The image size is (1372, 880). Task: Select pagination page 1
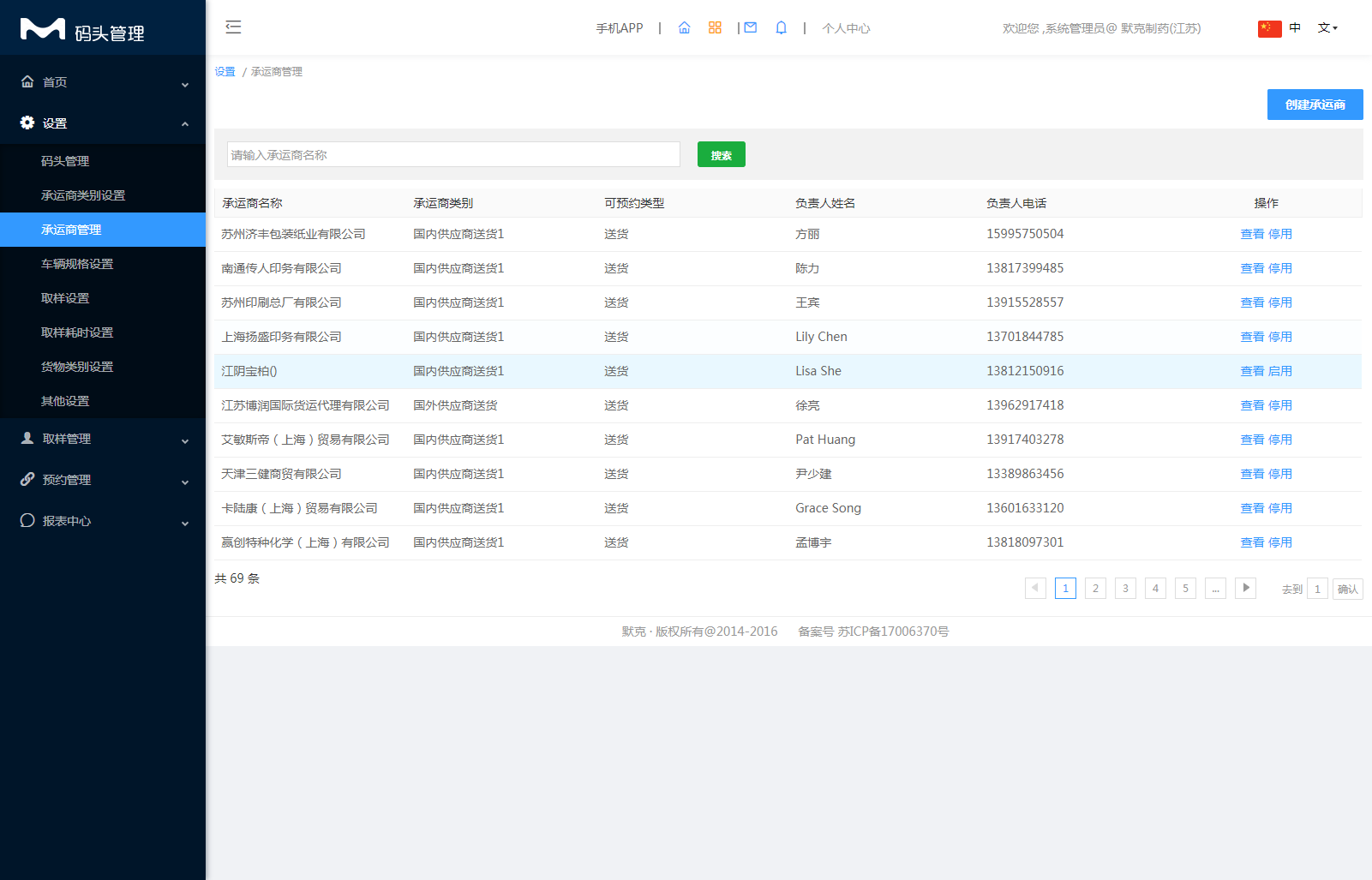point(1065,588)
